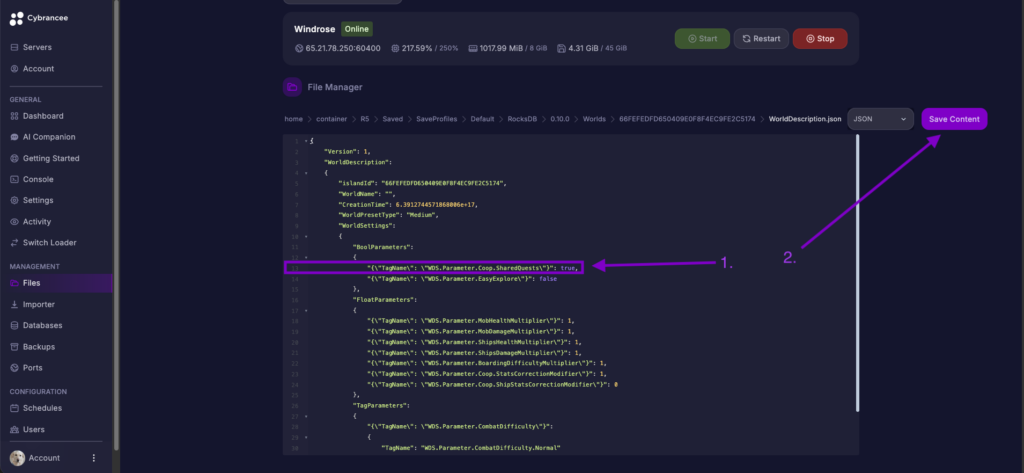Navigate to Default folder in breadcrumb
The image size is (1024, 473).
tap(483, 119)
